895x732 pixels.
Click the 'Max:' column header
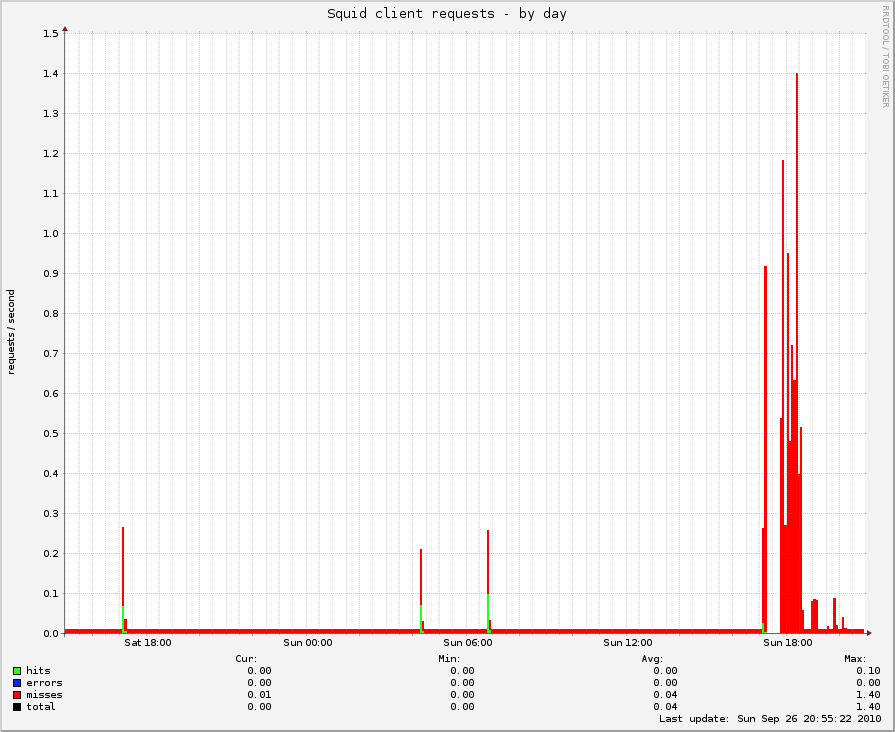(855, 659)
